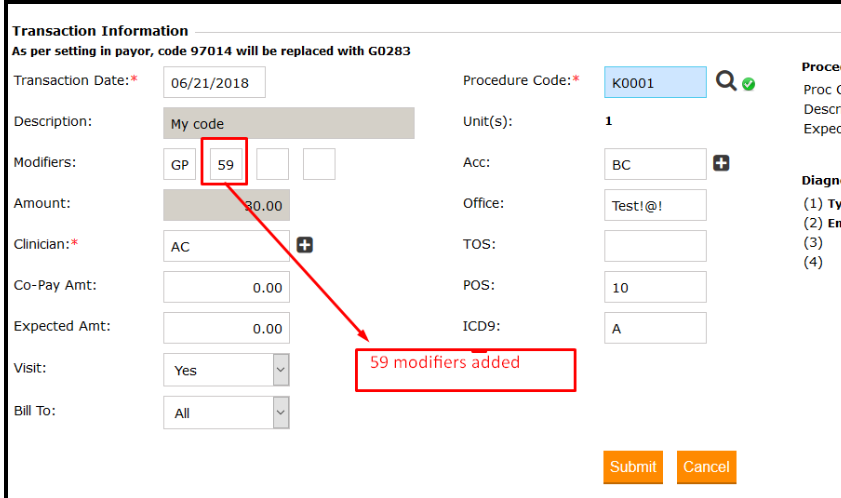This screenshot has height=498, width=841.
Task: Click the empty TOS input field
Action: tap(655, 246)
